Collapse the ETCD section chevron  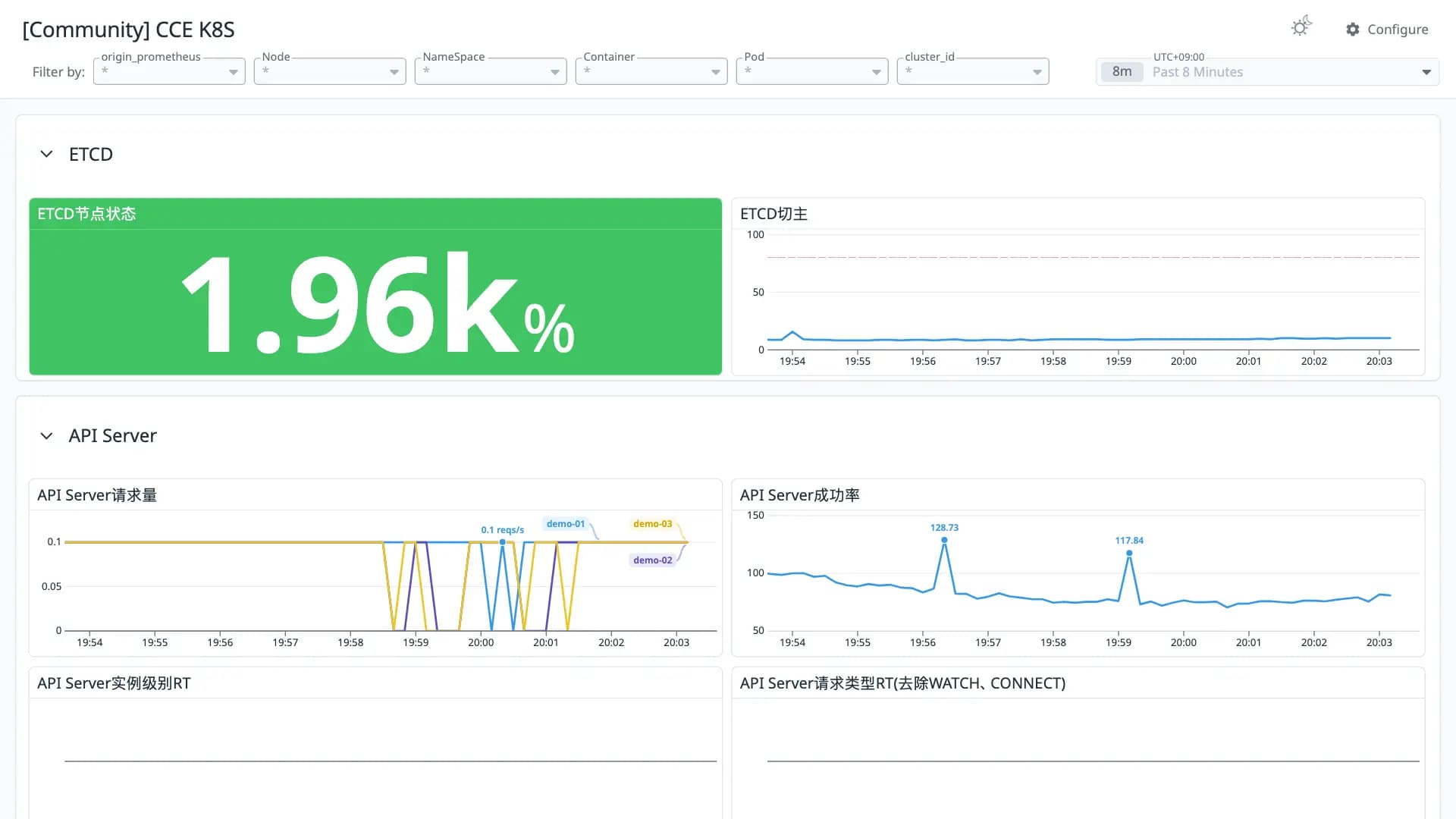coord(46,154)
